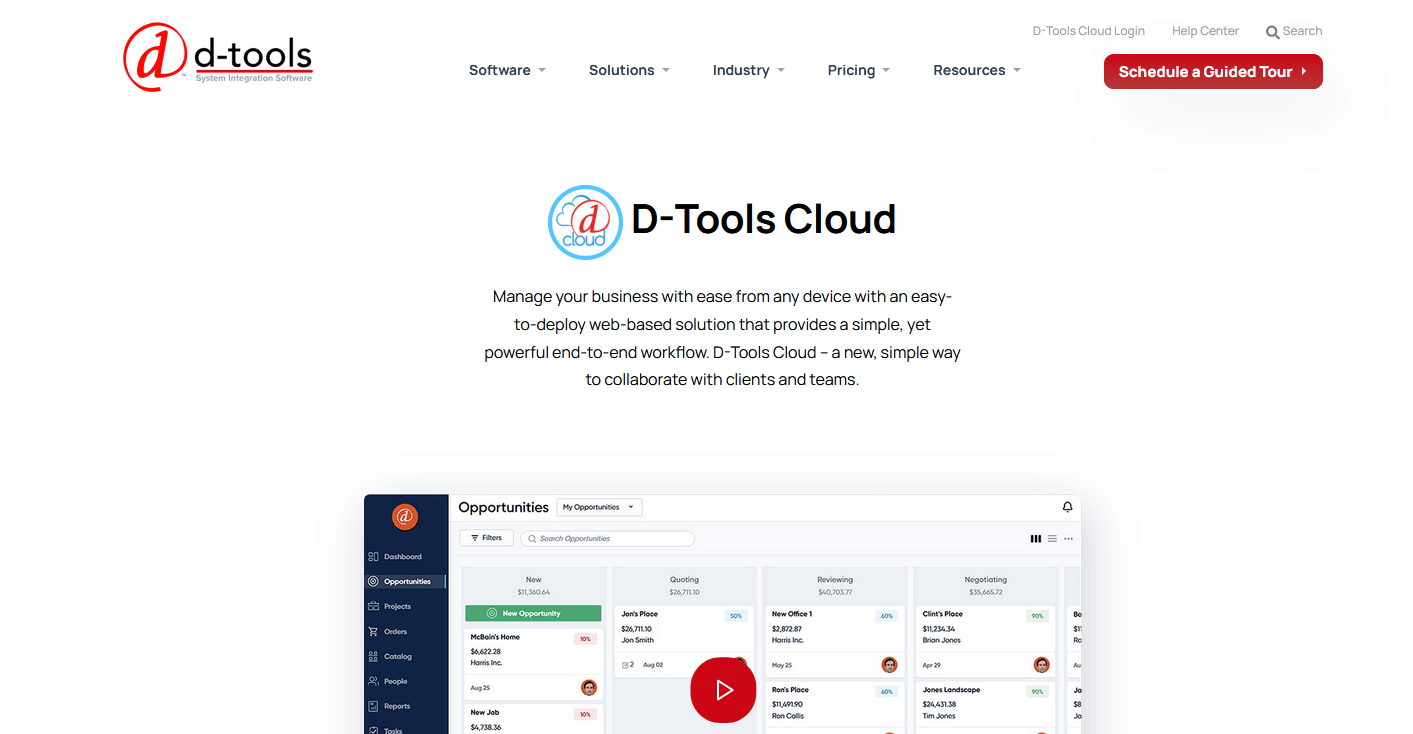Click the 'Jon's Place' card title
Screen dimensions: 1413x734
639,614
